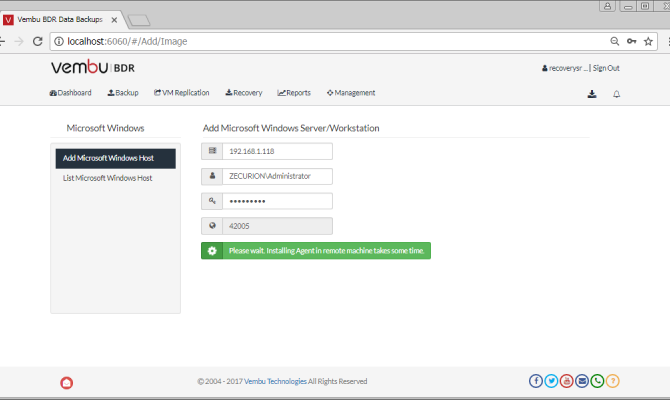Viewport: 670px width, 400px height.
Task: Open the Vembu Technologies link
Action: point(275,381)
